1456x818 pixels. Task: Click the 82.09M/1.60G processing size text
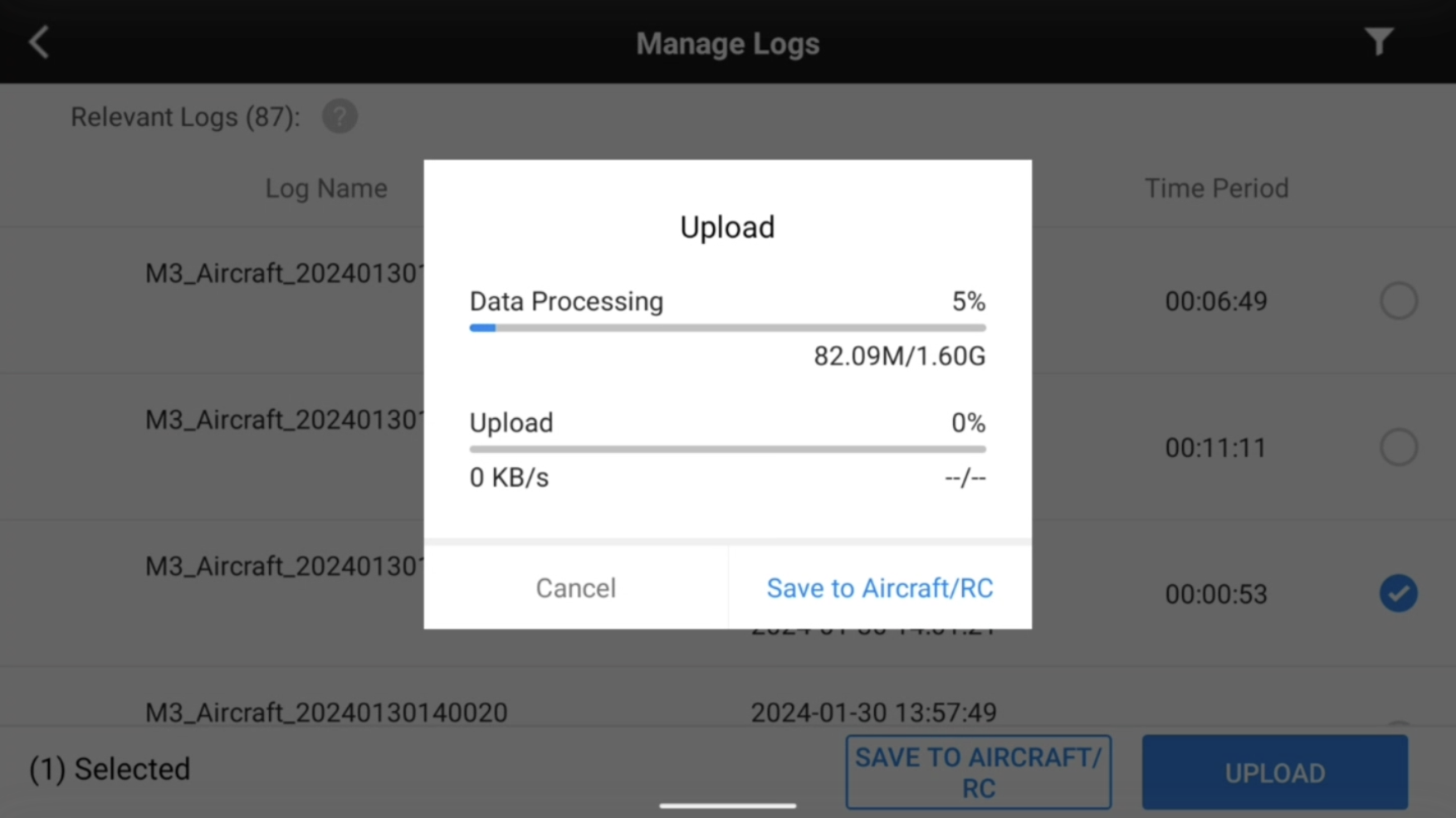coord(899,356)
